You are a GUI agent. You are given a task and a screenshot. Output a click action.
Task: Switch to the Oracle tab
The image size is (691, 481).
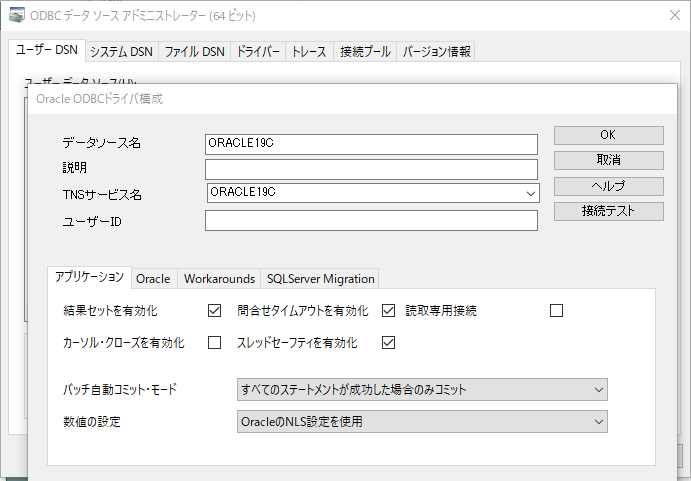153,279
